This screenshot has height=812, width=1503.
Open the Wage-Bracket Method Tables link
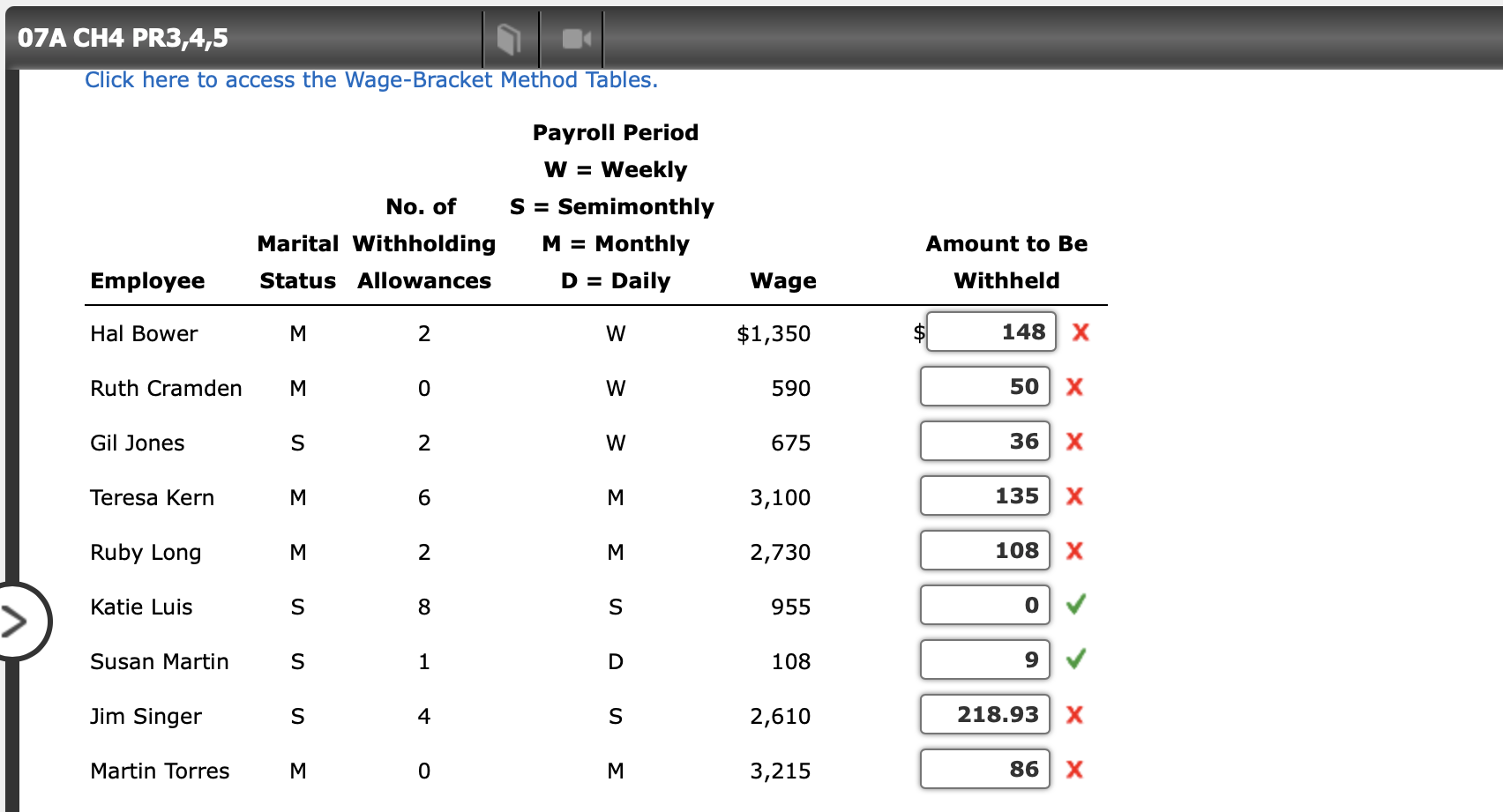coord(370,79)
